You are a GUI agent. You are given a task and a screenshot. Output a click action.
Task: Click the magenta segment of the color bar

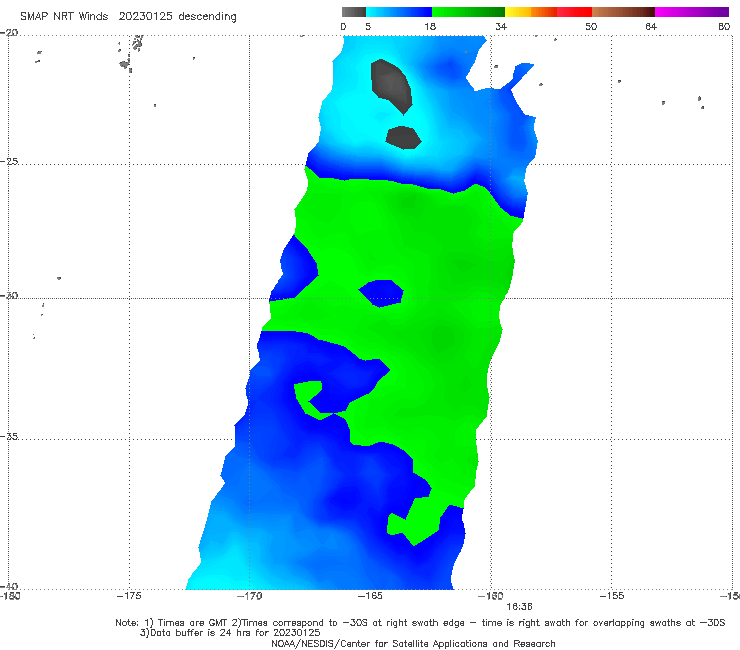pyautogui.click(x=692, y=12)
